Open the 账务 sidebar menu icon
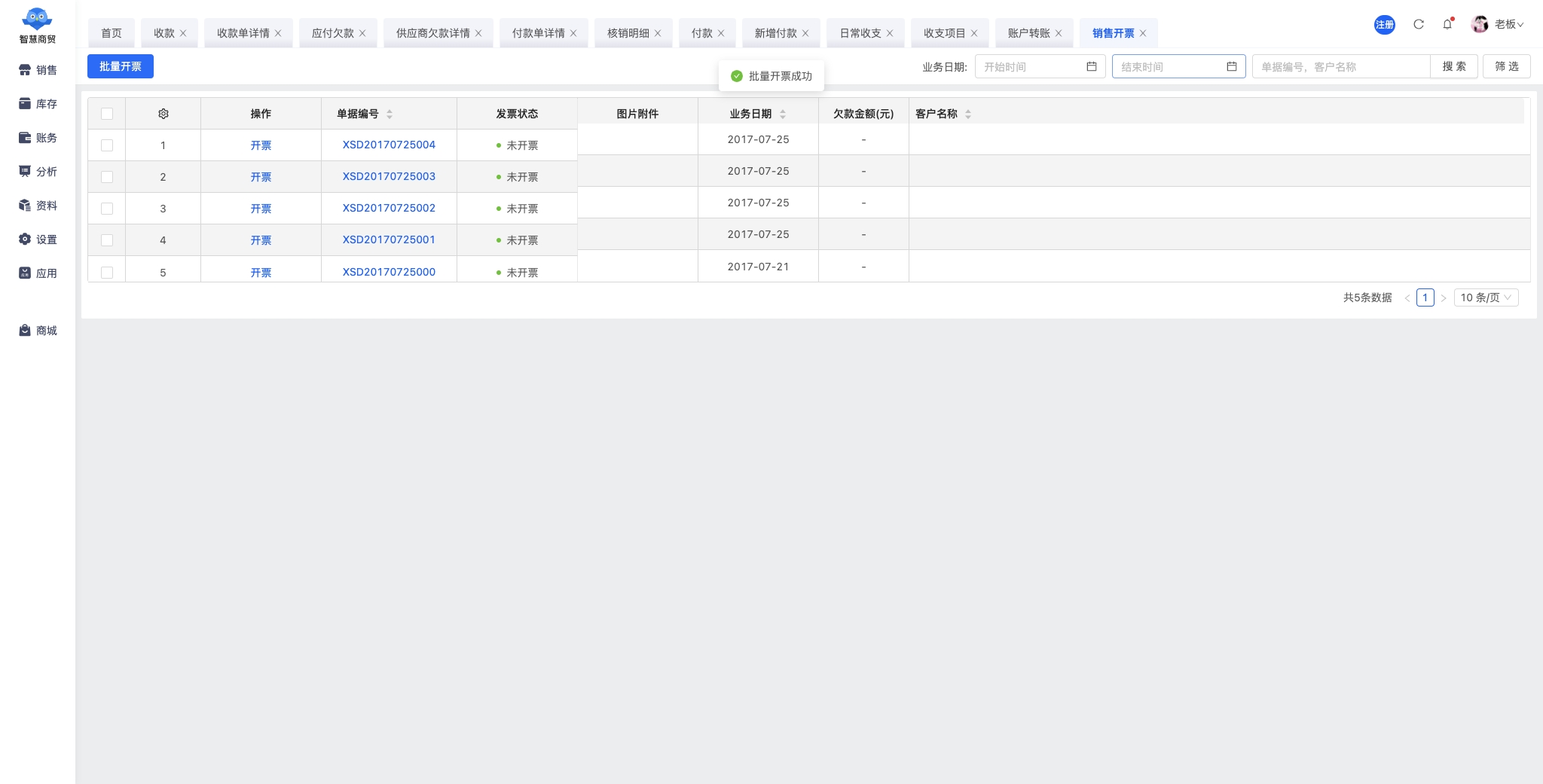 25,138
